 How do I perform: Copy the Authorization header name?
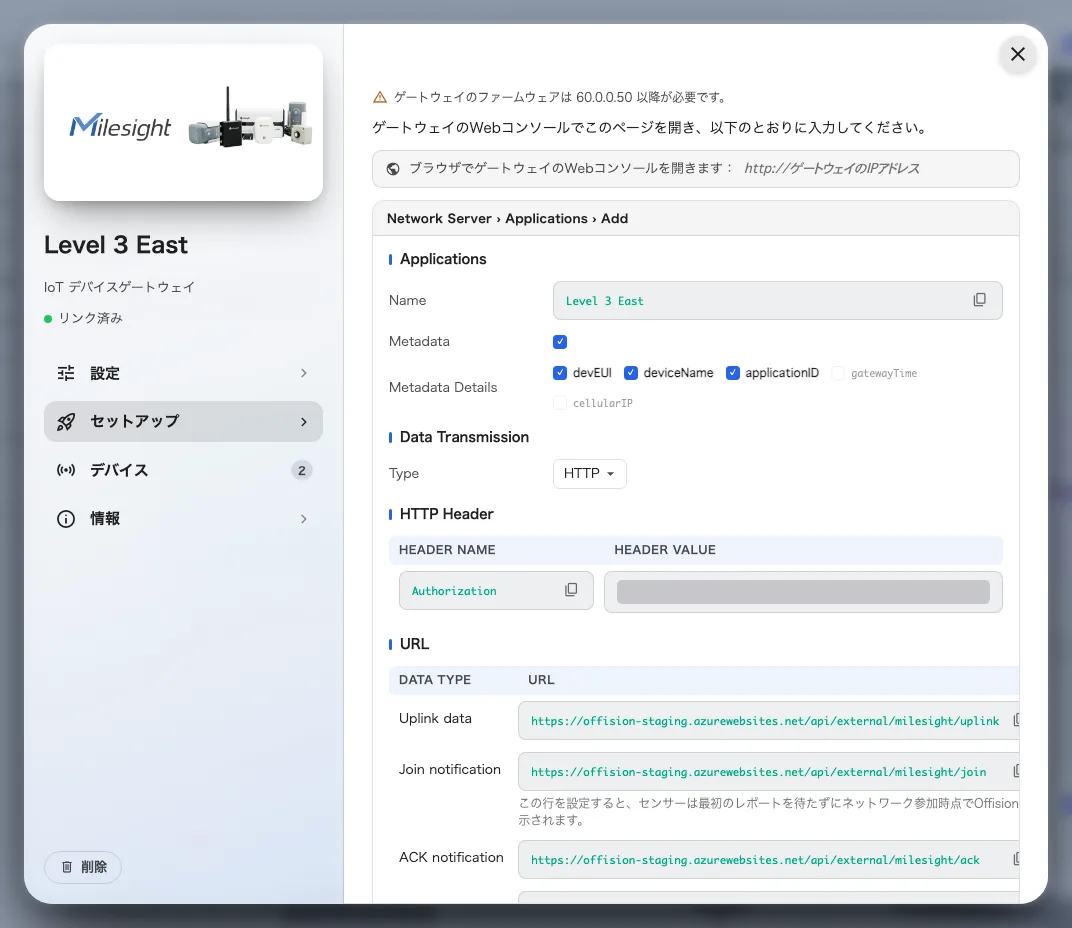click(571, 589)
